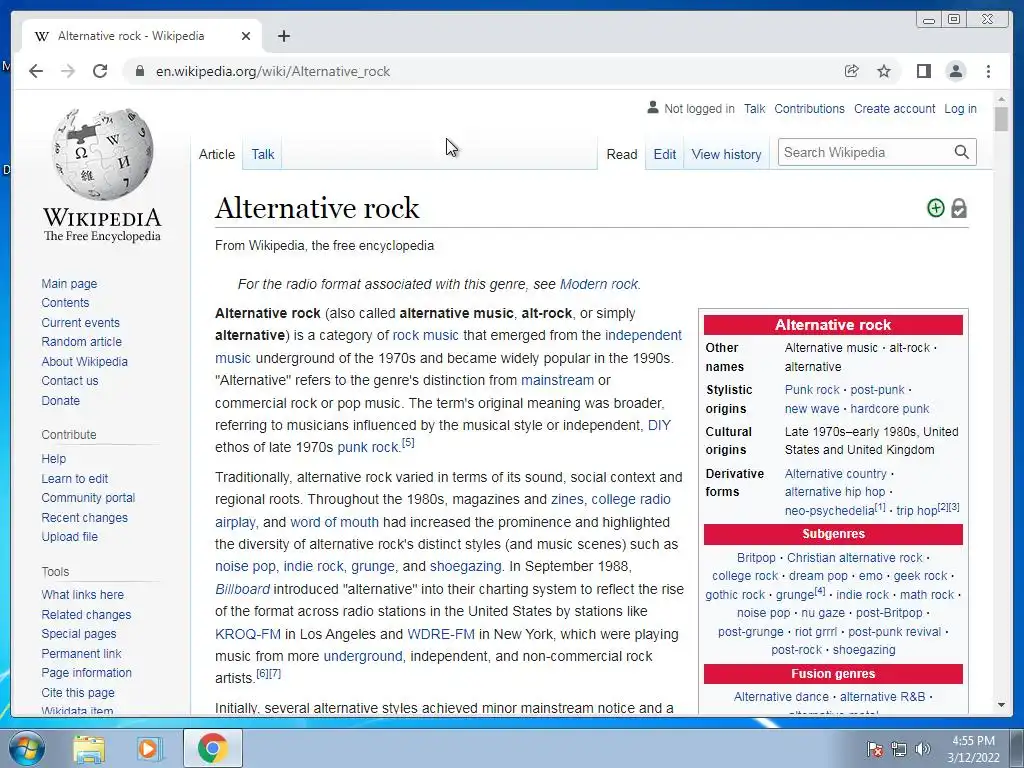
Task: Open the Create account link
Action: pos(894,108)
